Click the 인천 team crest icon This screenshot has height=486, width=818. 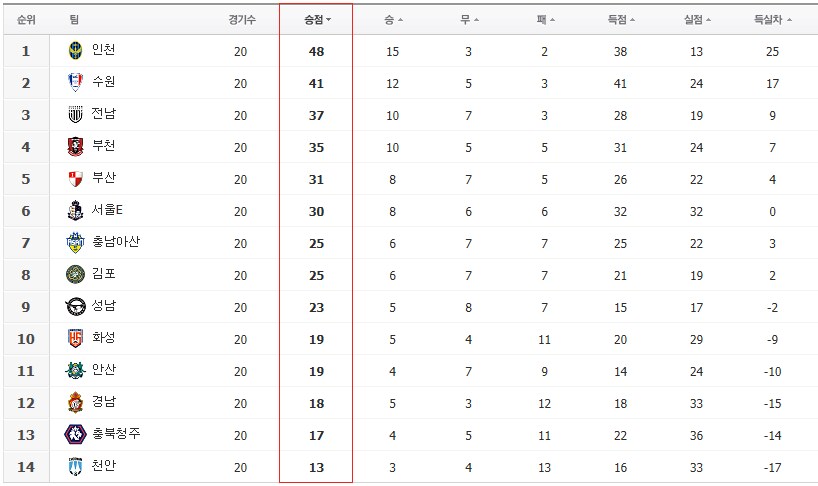point(76,51)
